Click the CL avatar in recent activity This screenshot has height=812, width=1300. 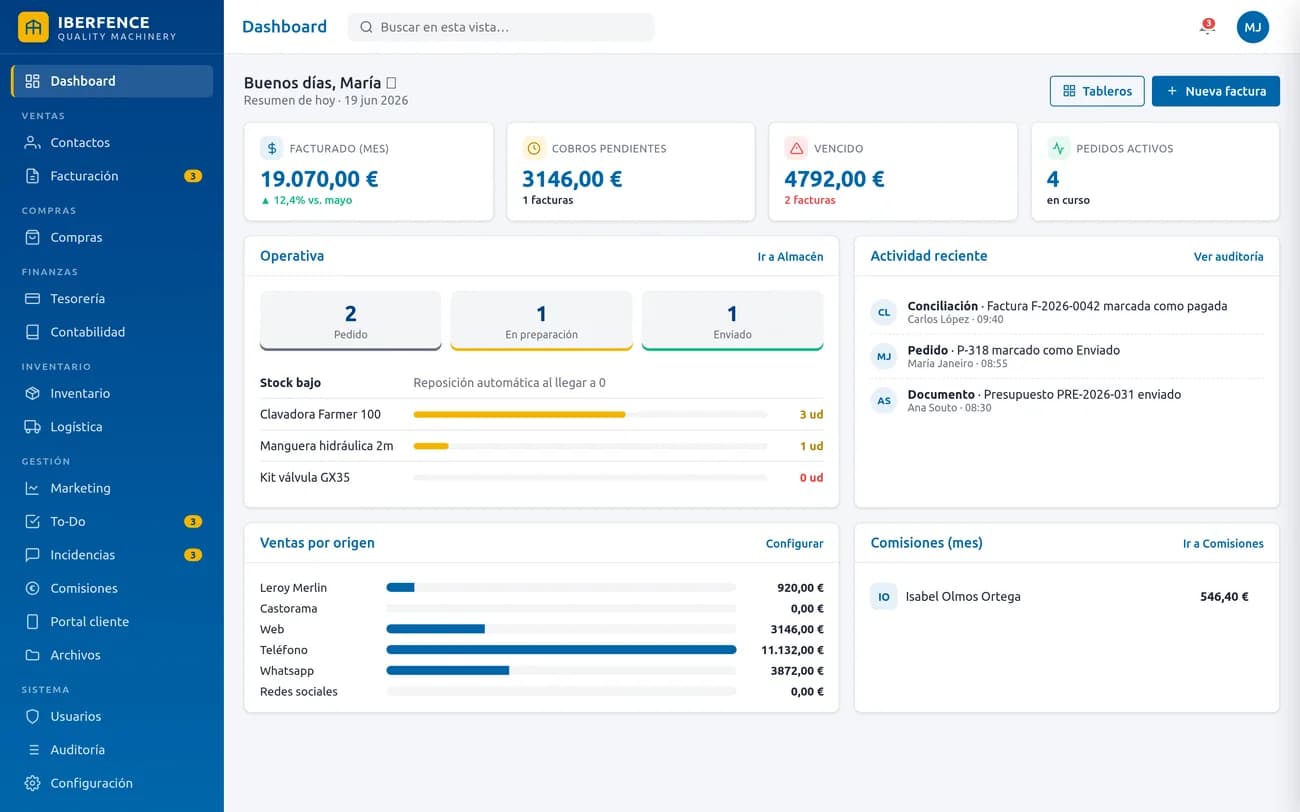pyautogui.click(x=884, y=312)
